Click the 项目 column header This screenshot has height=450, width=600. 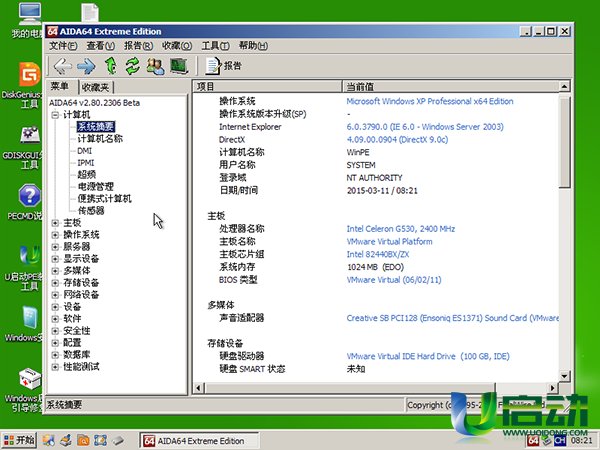click(x=267, y=87)
